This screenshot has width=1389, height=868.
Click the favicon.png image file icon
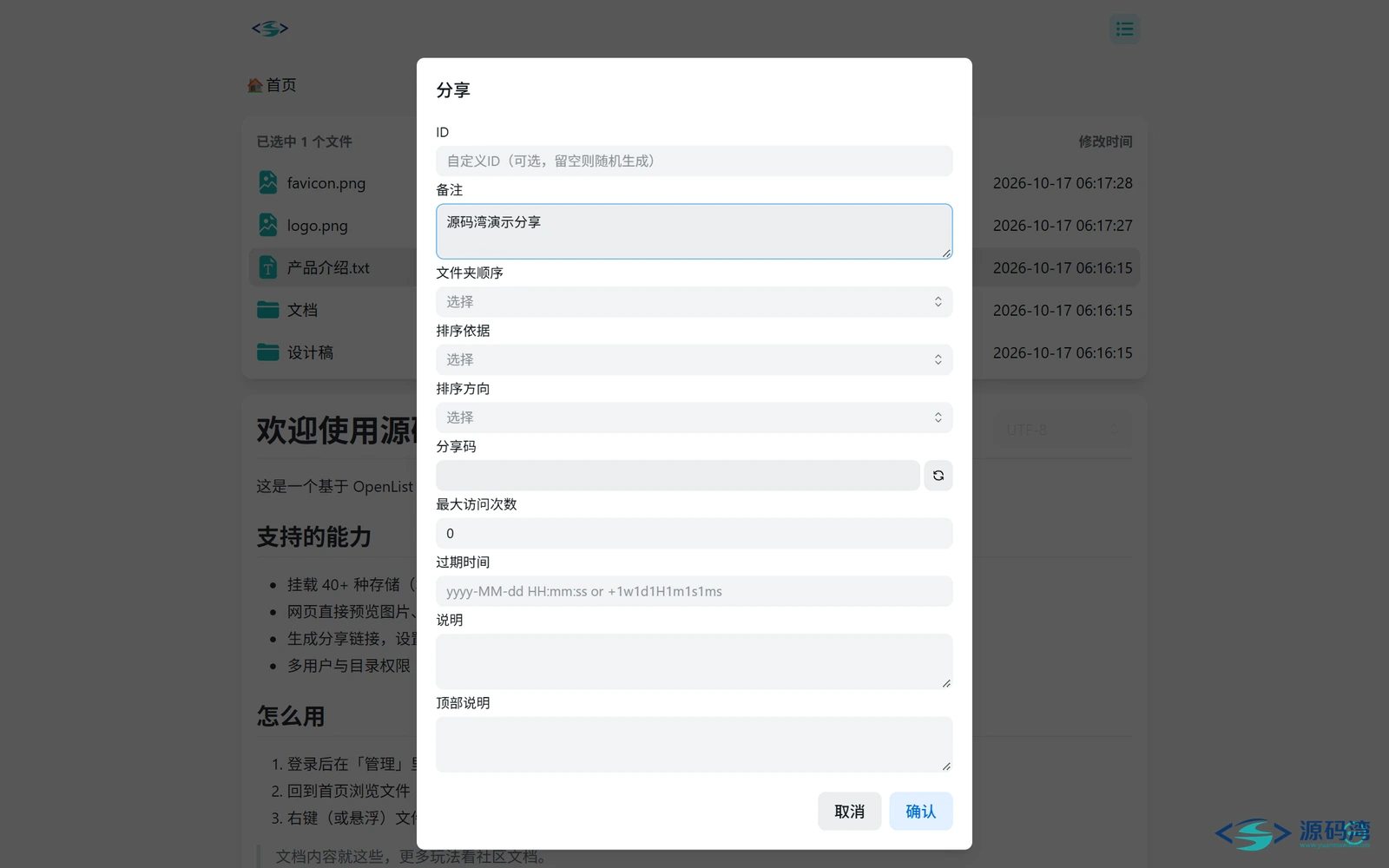pyautogui.click(x=268, y=182)
